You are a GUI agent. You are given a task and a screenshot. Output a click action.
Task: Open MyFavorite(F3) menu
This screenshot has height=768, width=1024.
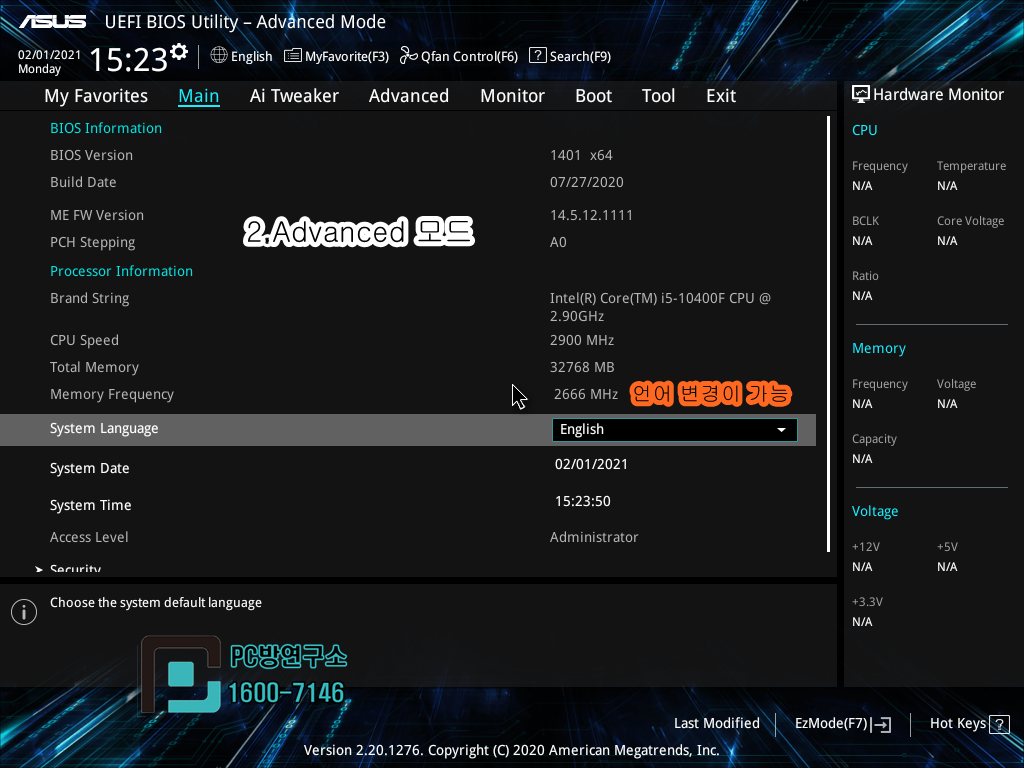(336, 56)
